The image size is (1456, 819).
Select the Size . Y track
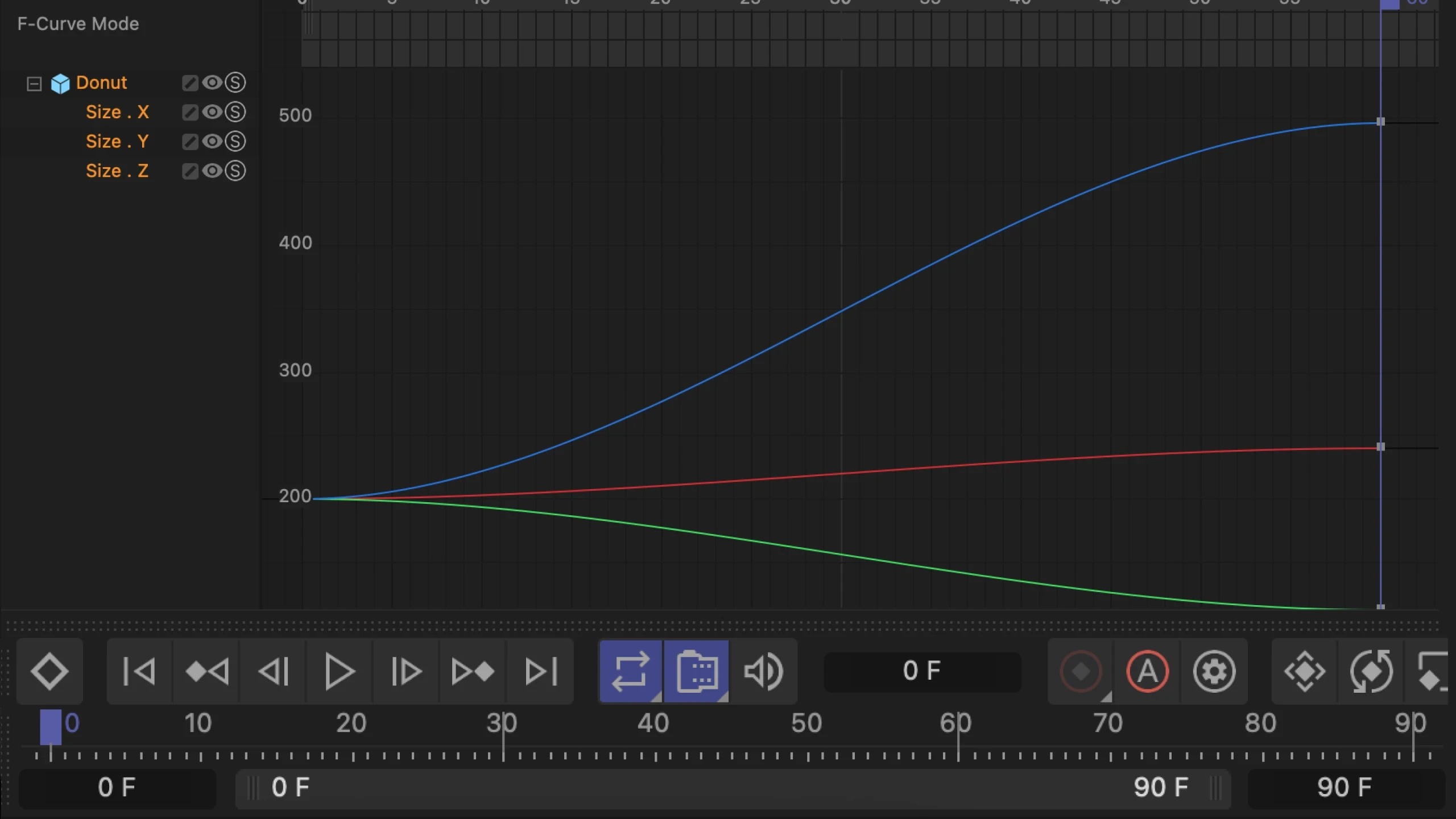pos(117,142)
